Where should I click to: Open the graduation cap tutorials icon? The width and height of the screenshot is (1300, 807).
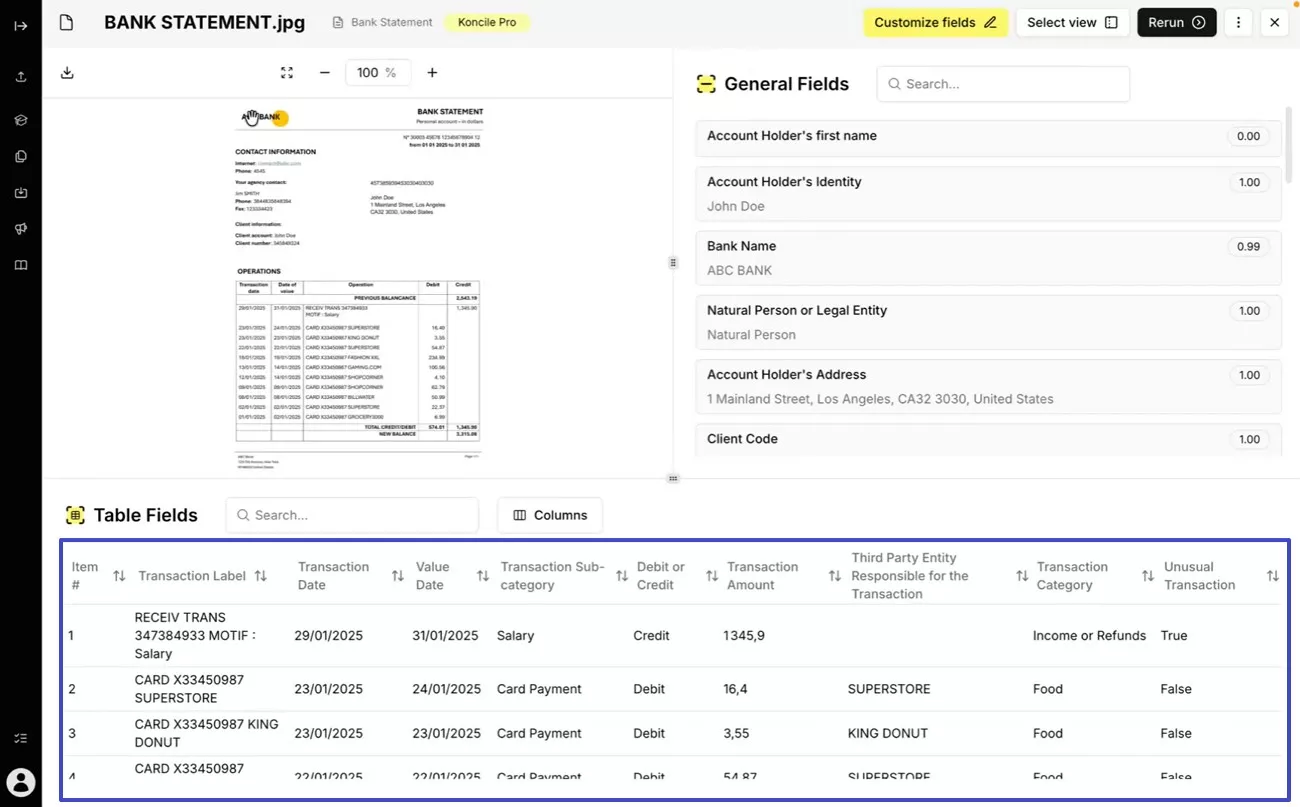point(20,120)
